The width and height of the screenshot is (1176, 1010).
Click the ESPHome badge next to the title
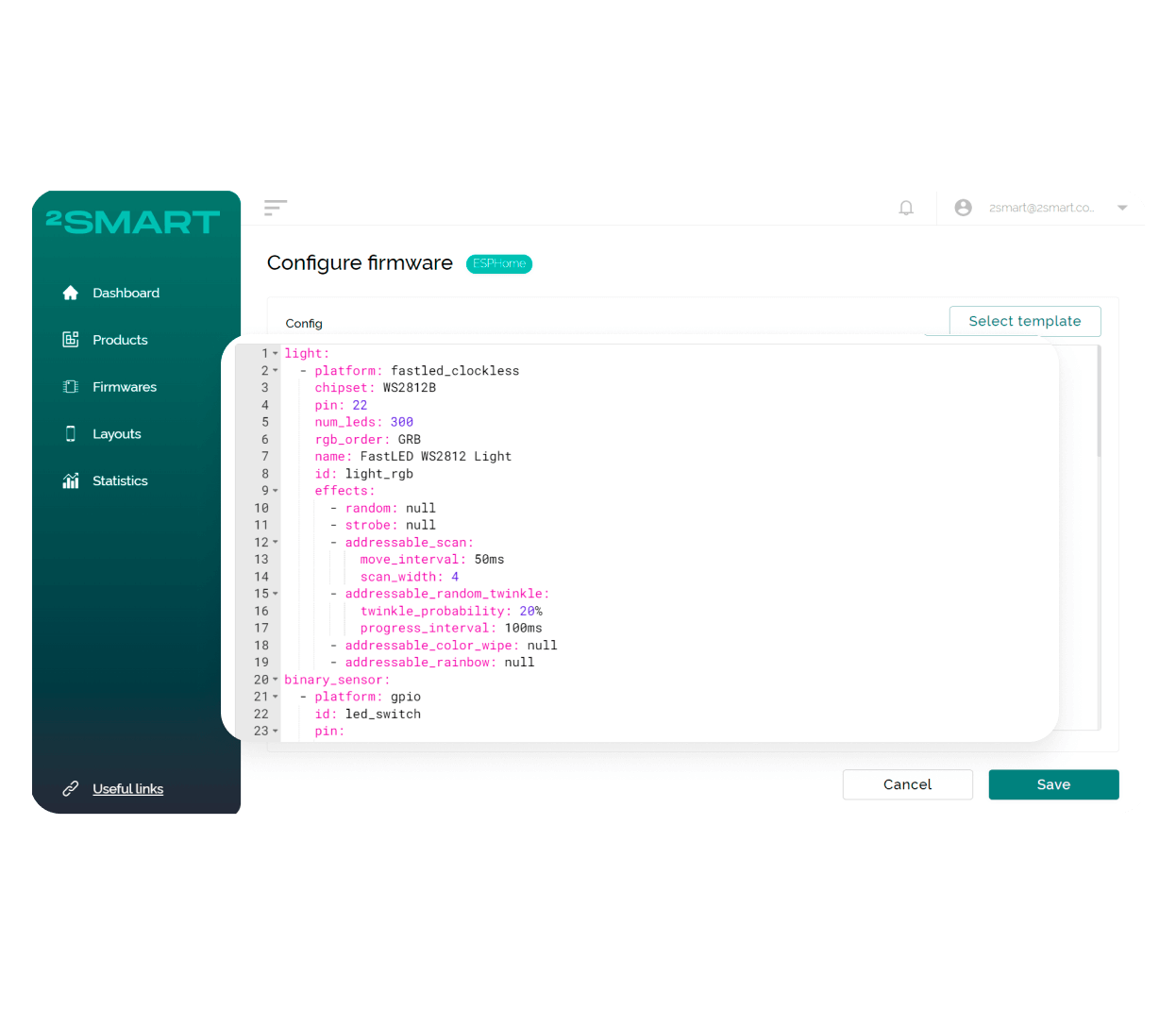498,263
